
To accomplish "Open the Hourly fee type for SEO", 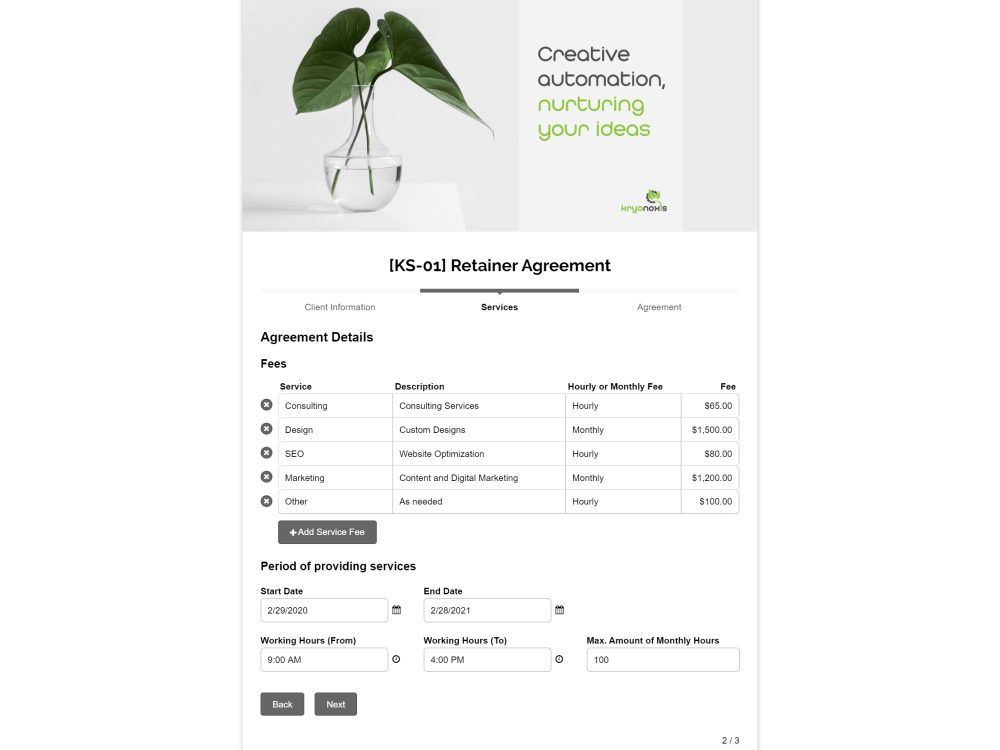I will [x=623, y=453].
